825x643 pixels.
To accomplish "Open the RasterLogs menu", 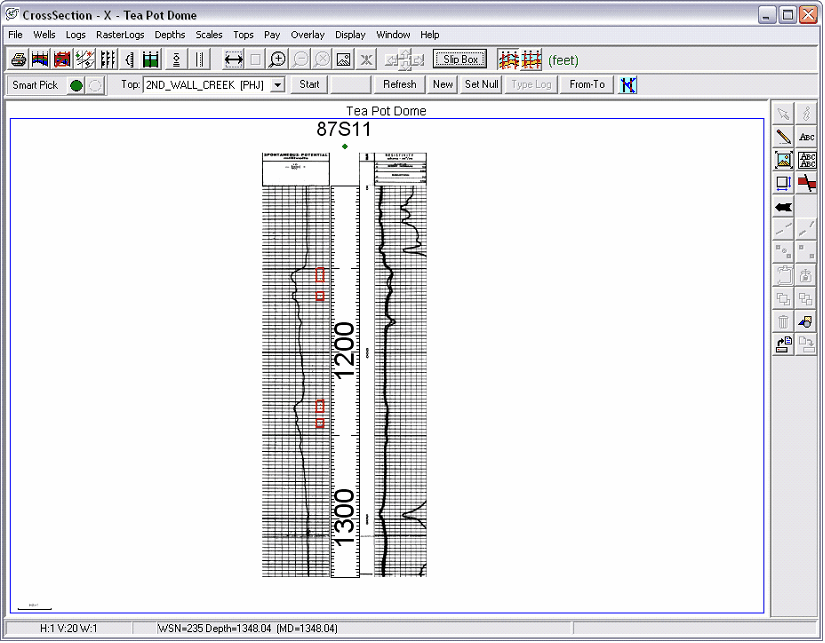I will click(x=120, y=35).
